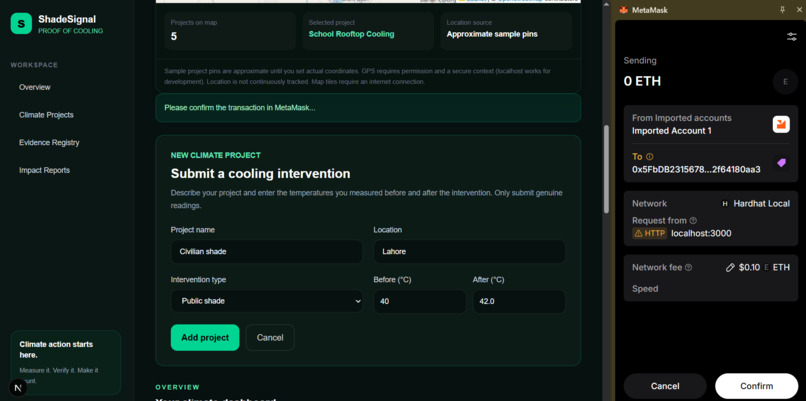Click the info icon next to To
The width and height of the screenshot is (806, 401).
pyautogui.click(x=650, y=157)
